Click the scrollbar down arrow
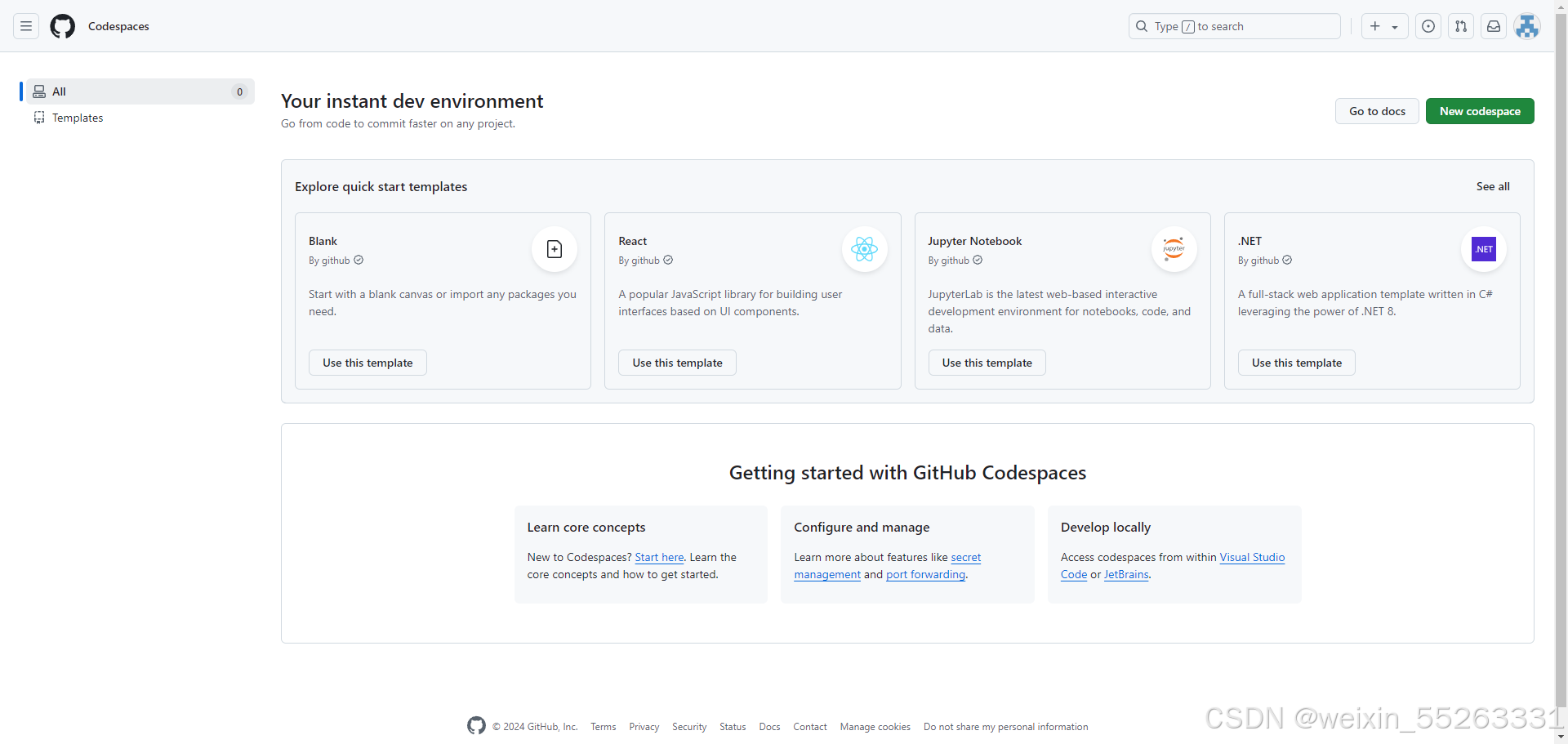Screen dimensions: 1568x744 coord(1561,737)
